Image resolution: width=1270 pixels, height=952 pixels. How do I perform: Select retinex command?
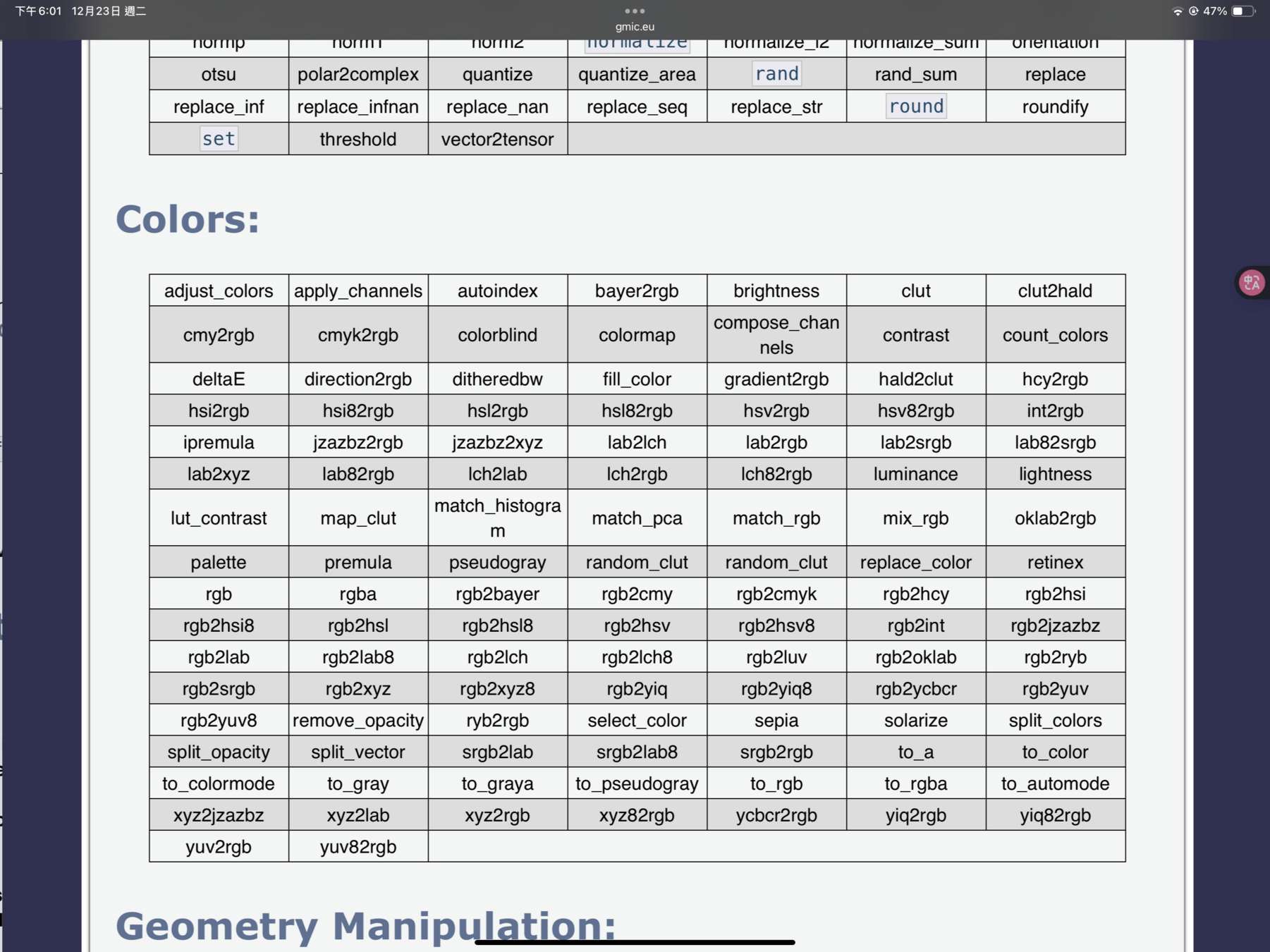click(1055, 562)
